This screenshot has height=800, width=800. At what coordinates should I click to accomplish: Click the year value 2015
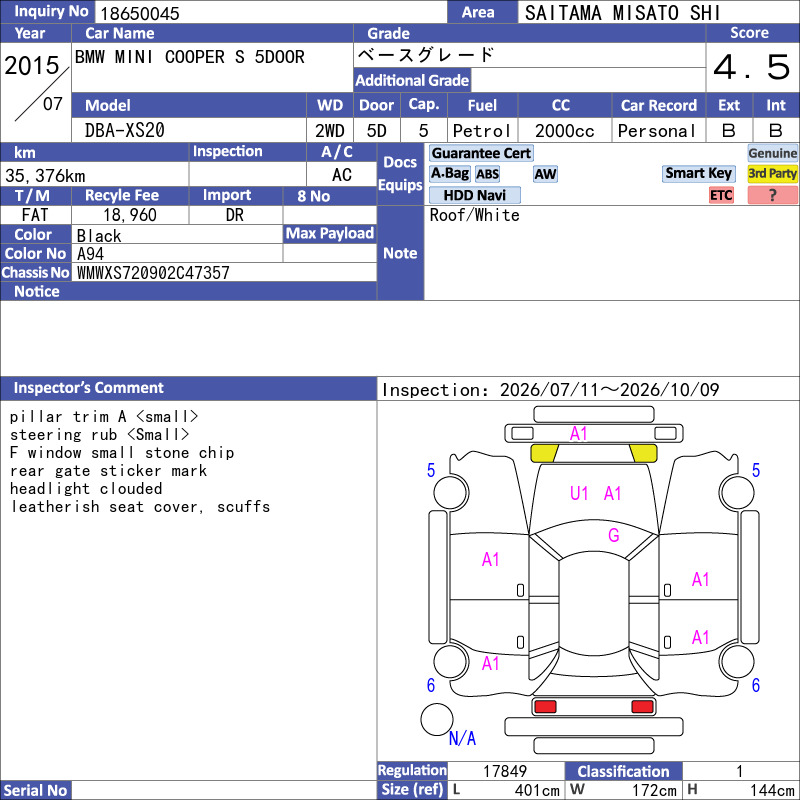point(32,65)
